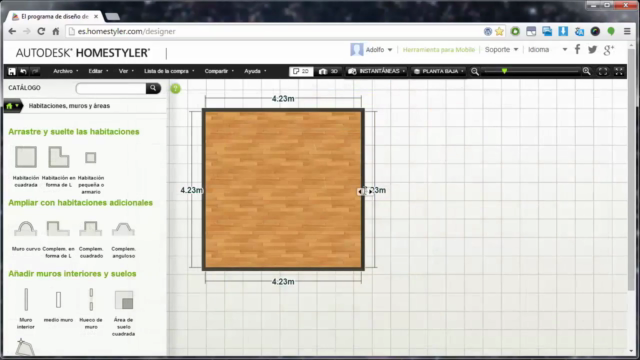
Task: Click the zoom slider green handle
Action: (504, 71)
